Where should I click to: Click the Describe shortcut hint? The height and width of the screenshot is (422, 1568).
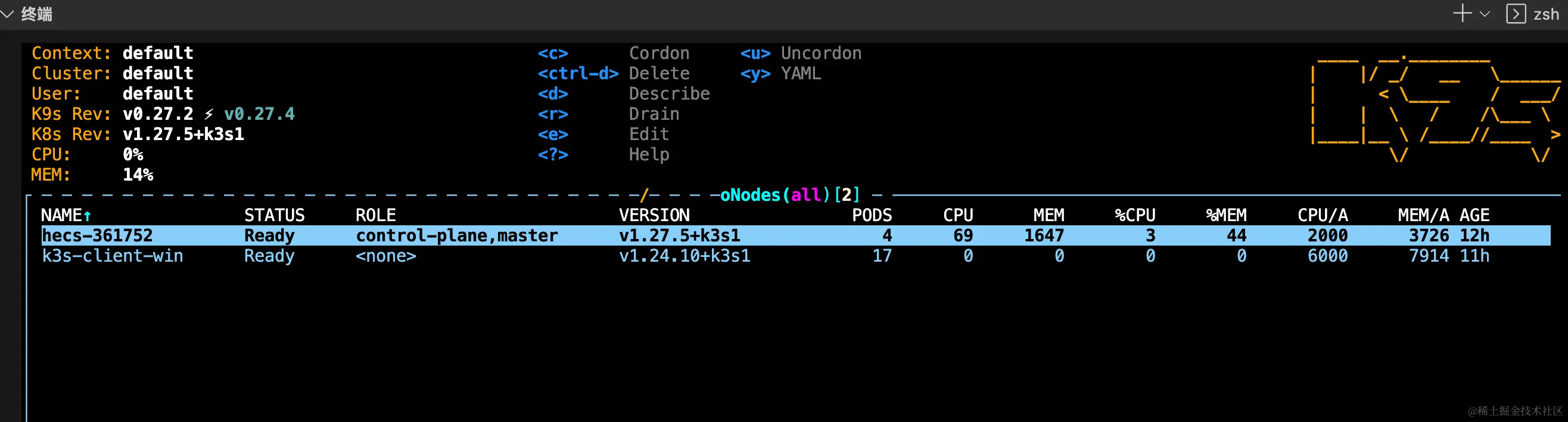pos(669,94)
